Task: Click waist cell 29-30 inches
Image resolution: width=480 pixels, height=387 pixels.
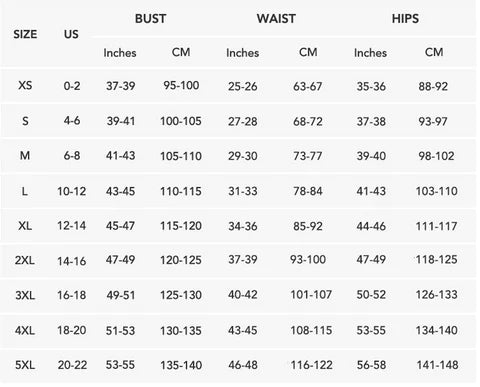Action: click(243, 156)
